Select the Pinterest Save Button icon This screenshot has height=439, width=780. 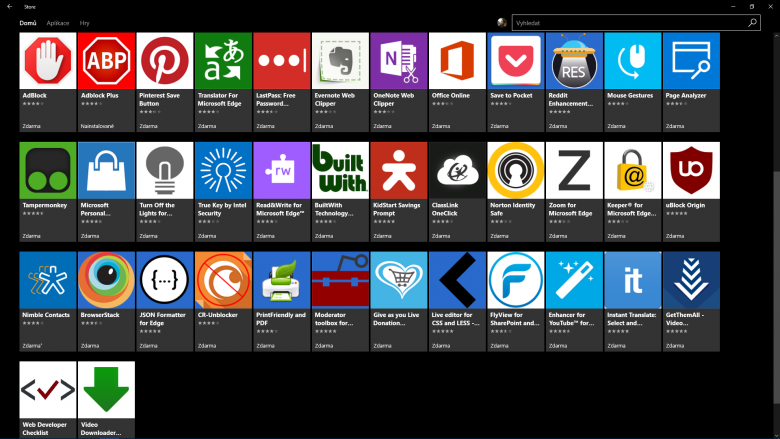point(165,61)
